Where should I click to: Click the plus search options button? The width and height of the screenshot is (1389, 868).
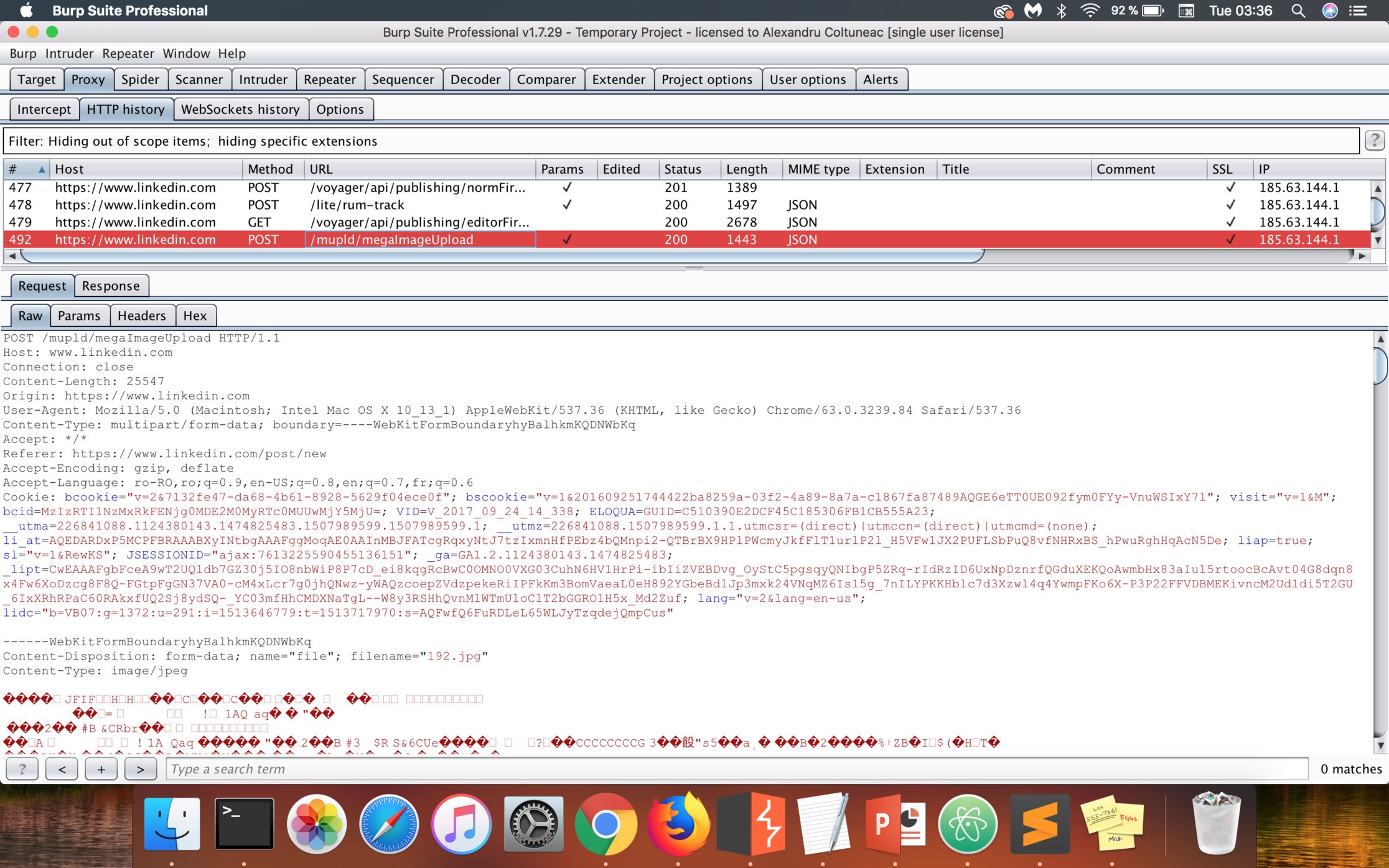101,769
